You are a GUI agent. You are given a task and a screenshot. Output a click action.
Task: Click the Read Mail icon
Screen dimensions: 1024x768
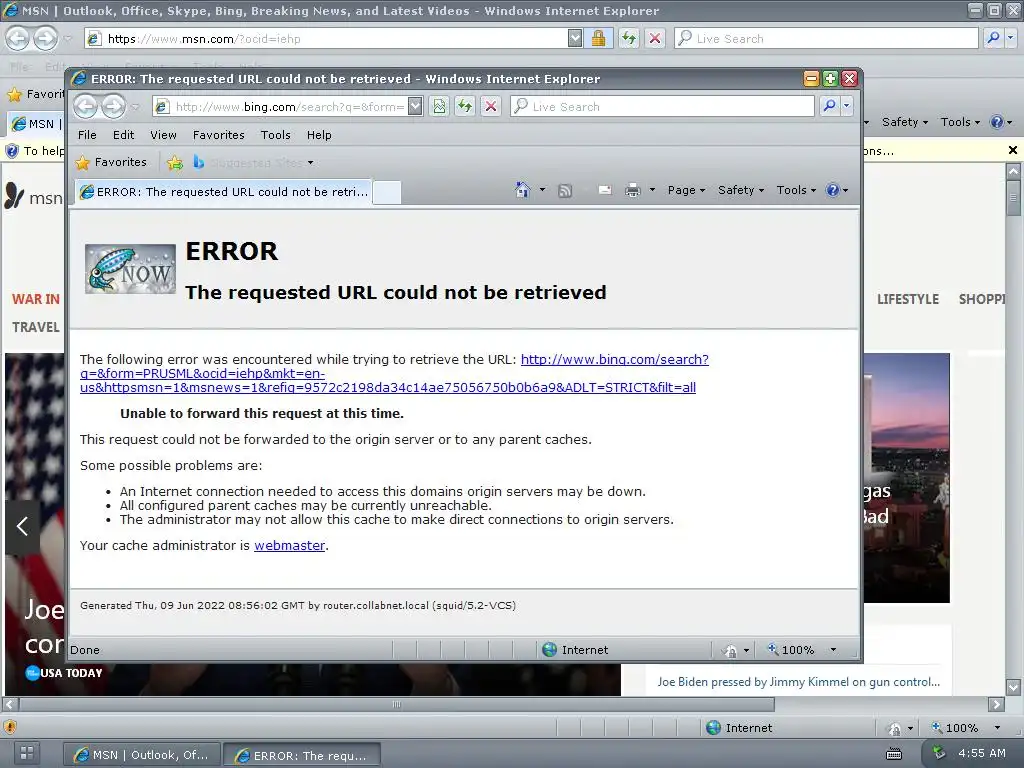pyautogui.click(x=605, y=190)
